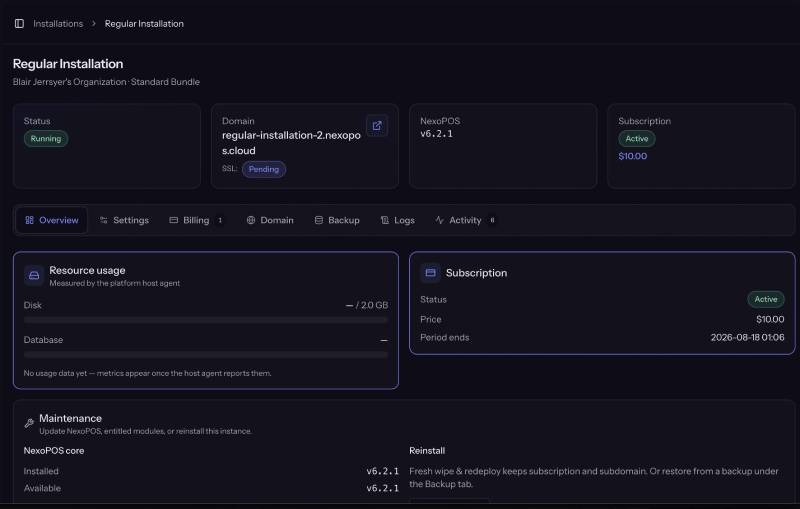Open the Activity tab
Viewport: 800px width, 509px height.
466,220
